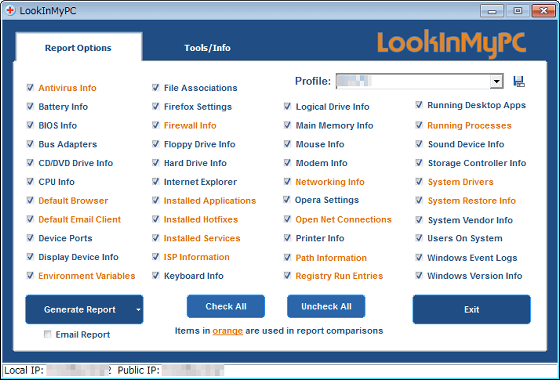Switch to the Tools/Info tab
The image size is (560, 380).
point(207,48)
